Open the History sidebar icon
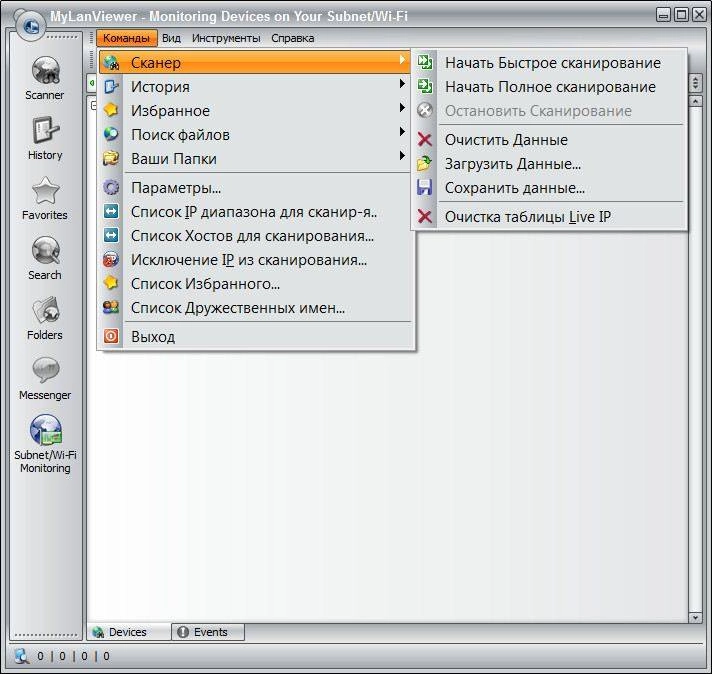Image resolution: width=712 pixels, height=674 pixels. point(45,131)
